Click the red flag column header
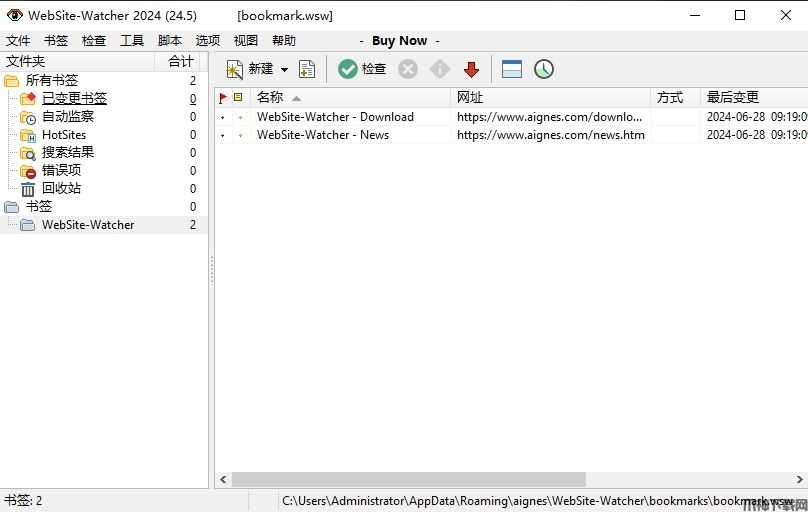The image size is (808, 512). click(223, 97)
